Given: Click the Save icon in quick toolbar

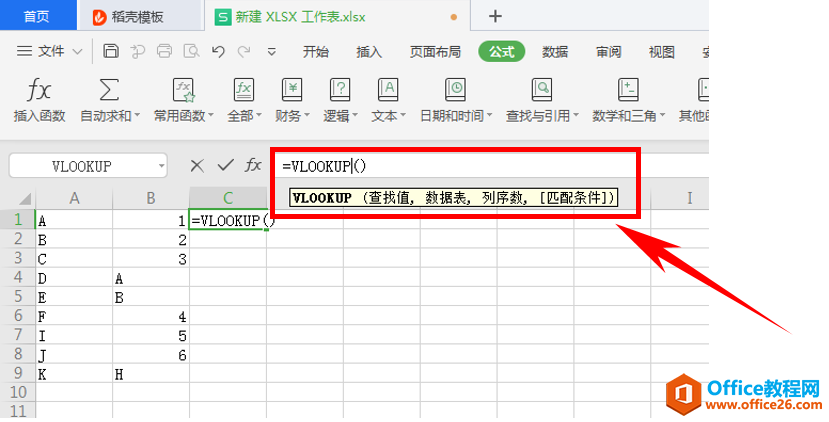Looking at the screenshot, I should point(110,51).
